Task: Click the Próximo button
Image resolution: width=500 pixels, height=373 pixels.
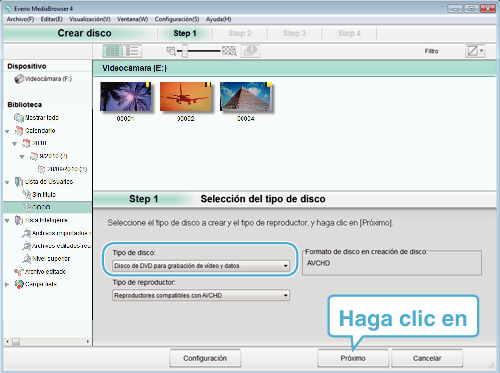Action: tap(353, 358)
